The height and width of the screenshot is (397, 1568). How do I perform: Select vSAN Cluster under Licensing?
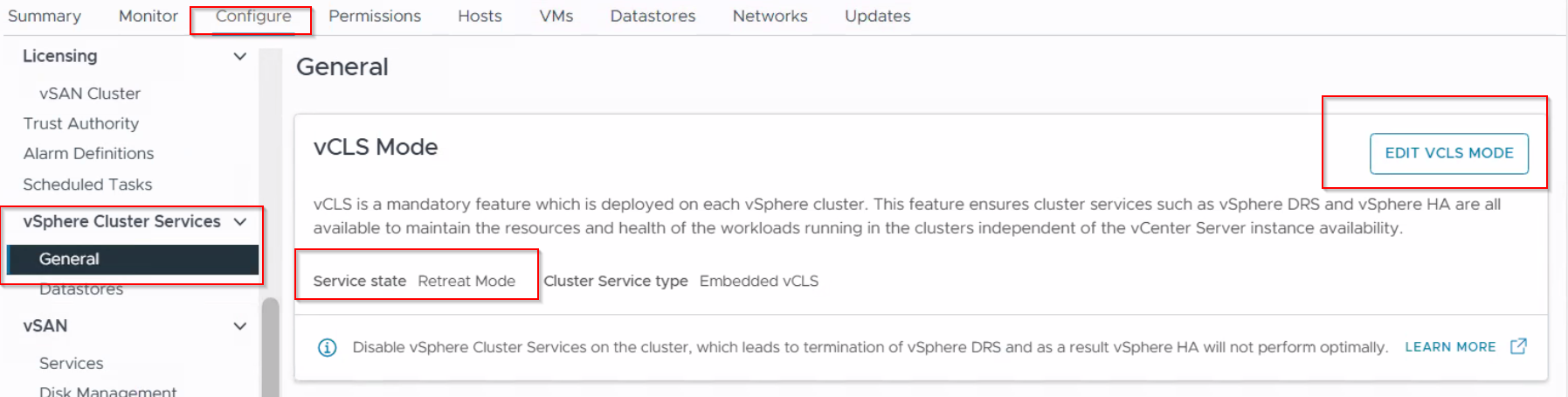90,94
